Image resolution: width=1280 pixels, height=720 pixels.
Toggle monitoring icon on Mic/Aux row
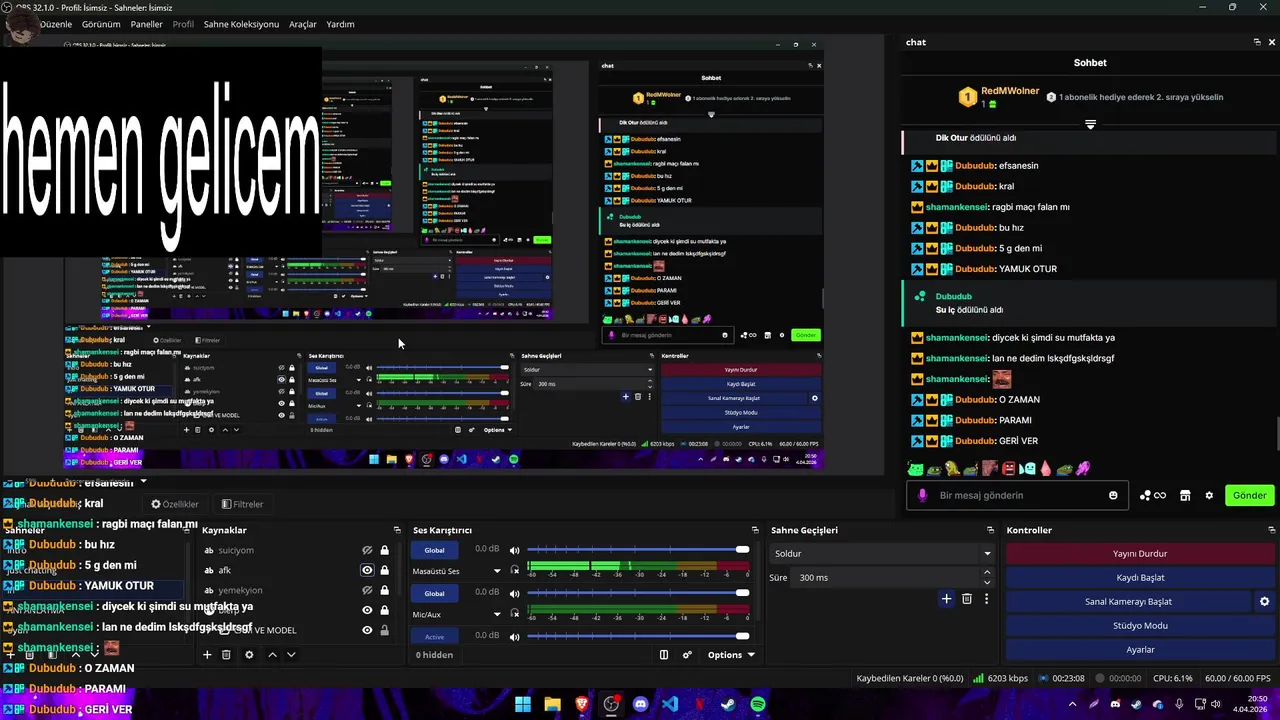click(515, 614)
